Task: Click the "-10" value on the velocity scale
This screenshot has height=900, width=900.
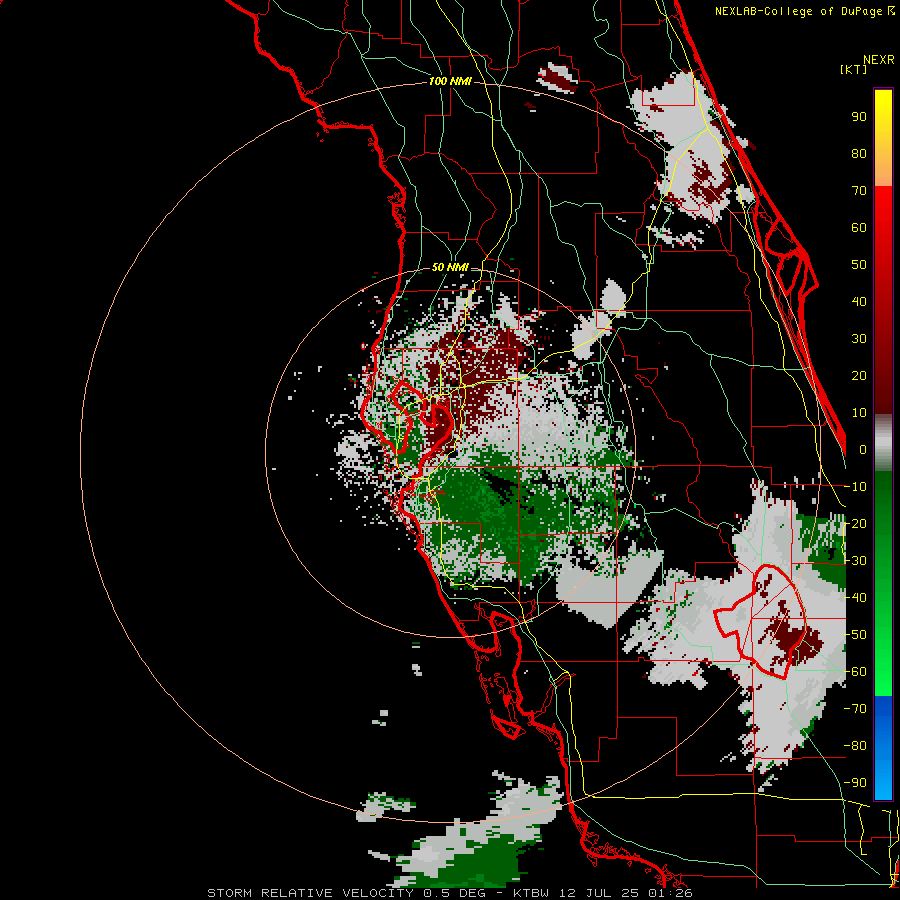Action: click(x=855, y=487)
